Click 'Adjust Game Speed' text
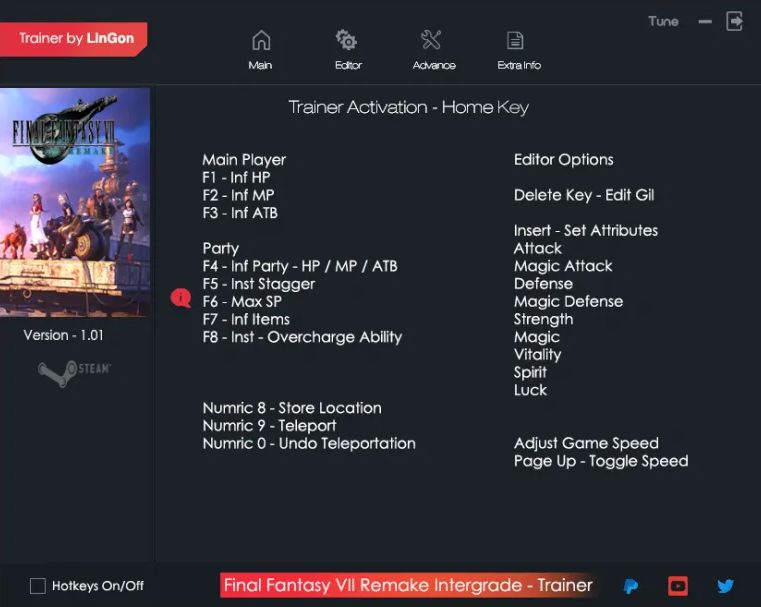Image resolution: width=761 pixels, height=607 pixels. tap(586, 443)
